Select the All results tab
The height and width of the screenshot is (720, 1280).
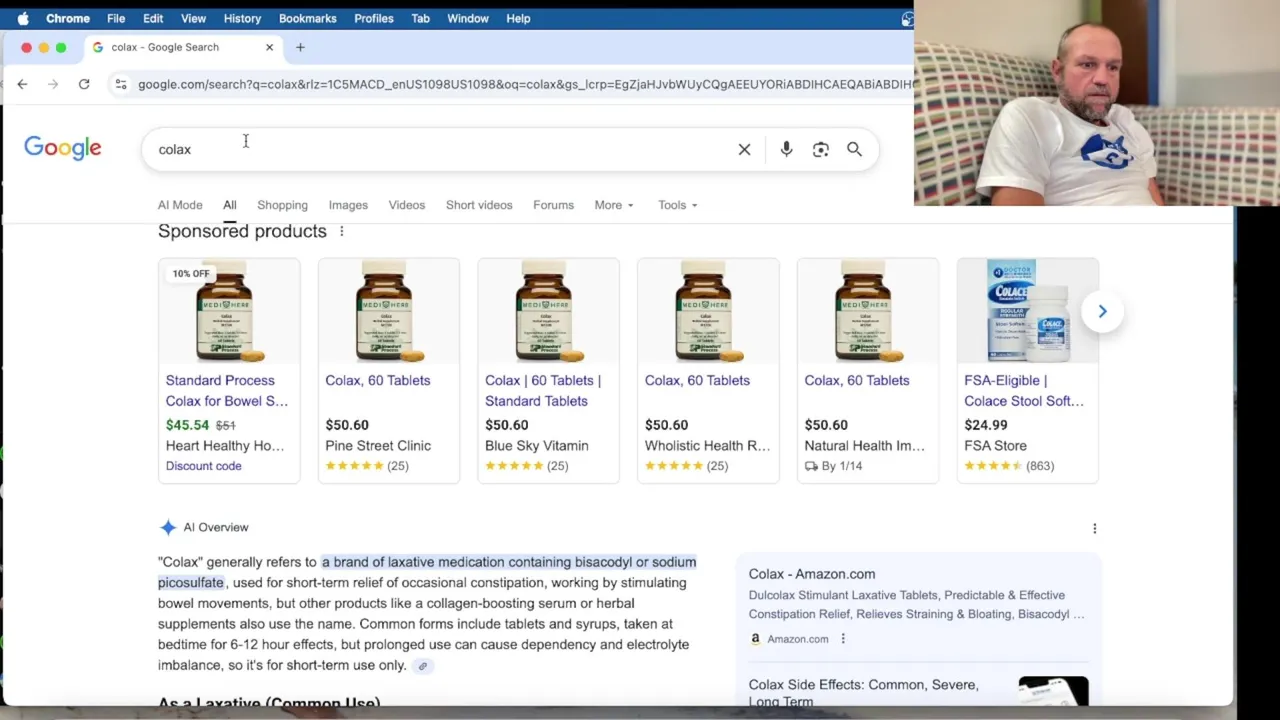coord(230,205)
